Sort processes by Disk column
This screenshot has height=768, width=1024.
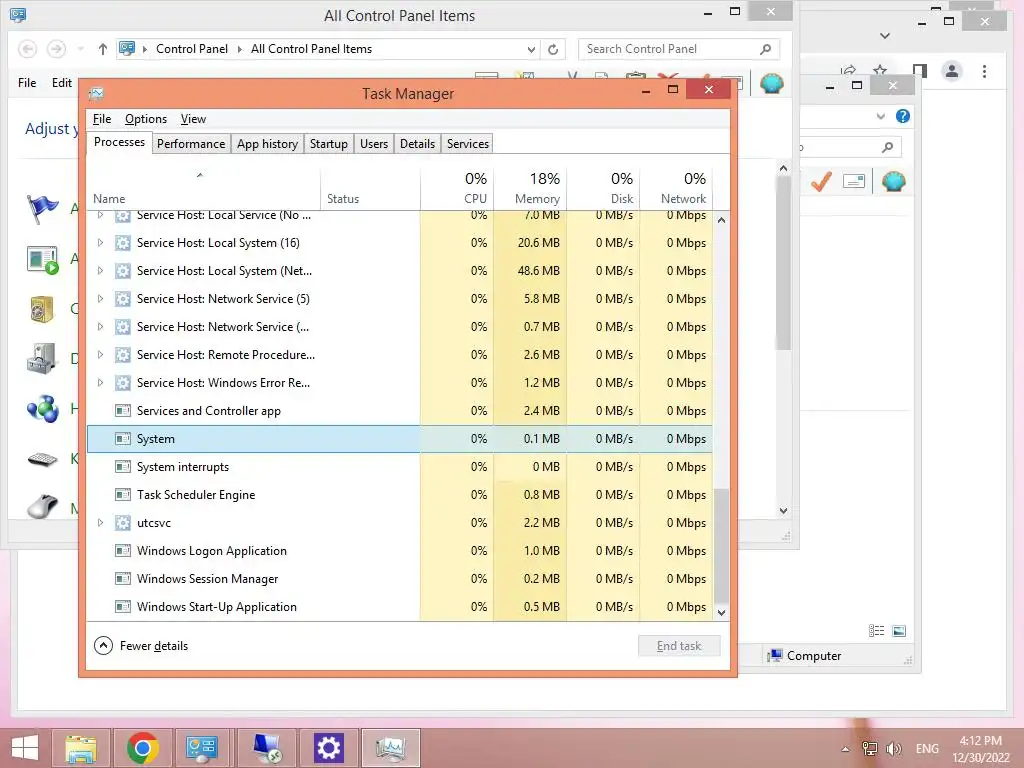pyautogui.click(x=603, y=188)
